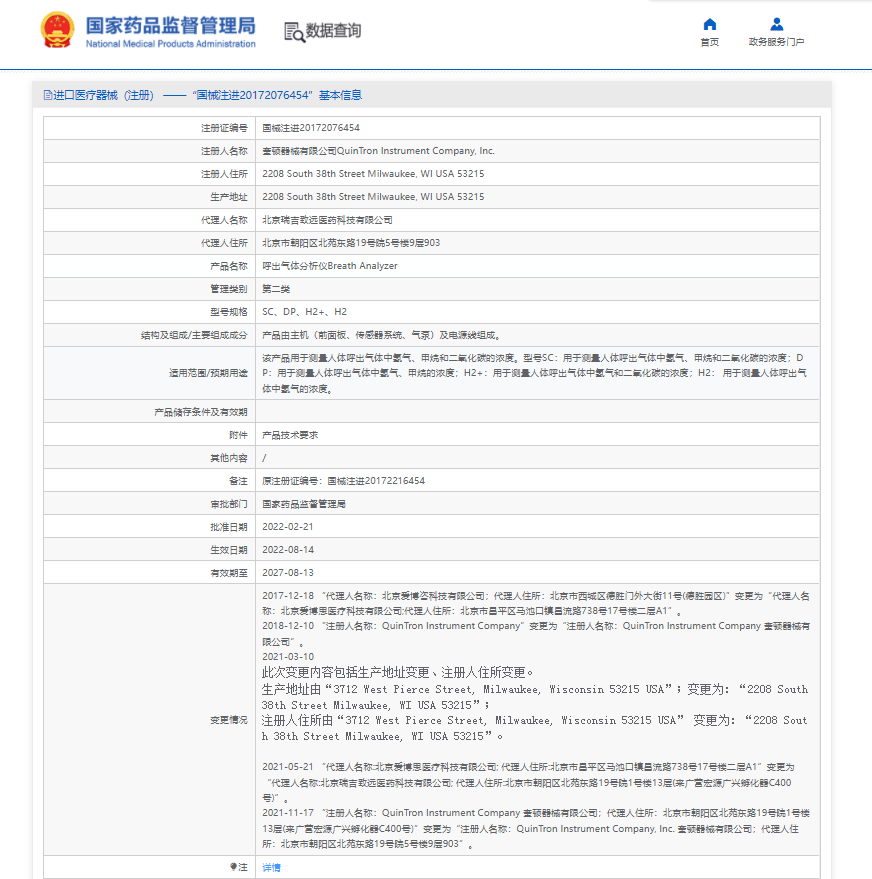The image size is (872, 879).
Task: Select the 管理类别 row label
Action: click(229, 289)
